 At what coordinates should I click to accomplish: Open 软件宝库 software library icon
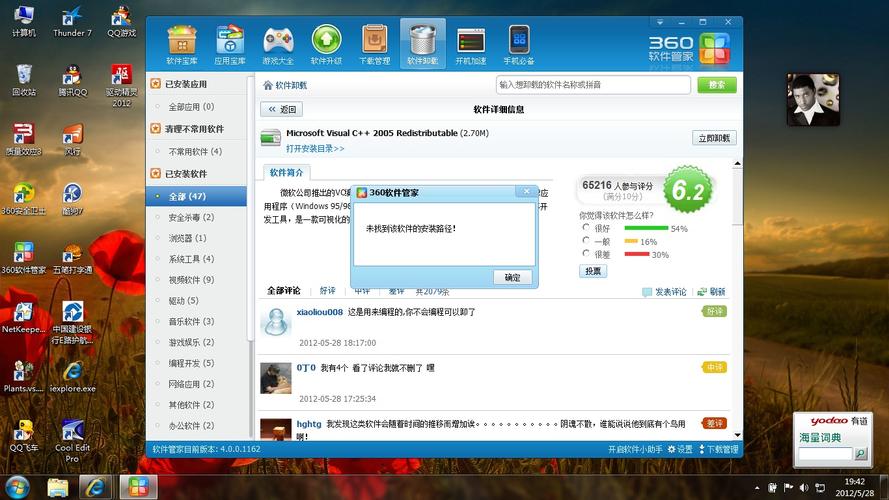click(x=182, y=45)
